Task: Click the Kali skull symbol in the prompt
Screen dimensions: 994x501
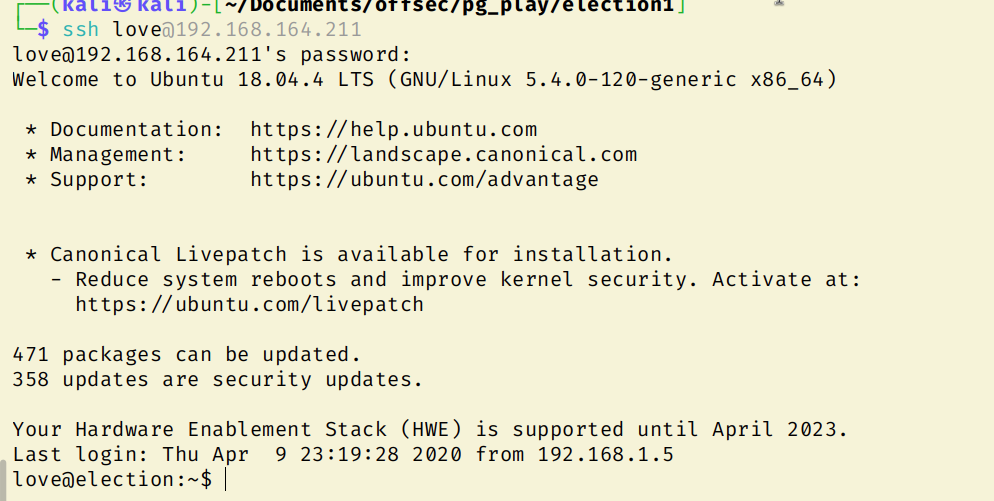Action: pos(127,6)
